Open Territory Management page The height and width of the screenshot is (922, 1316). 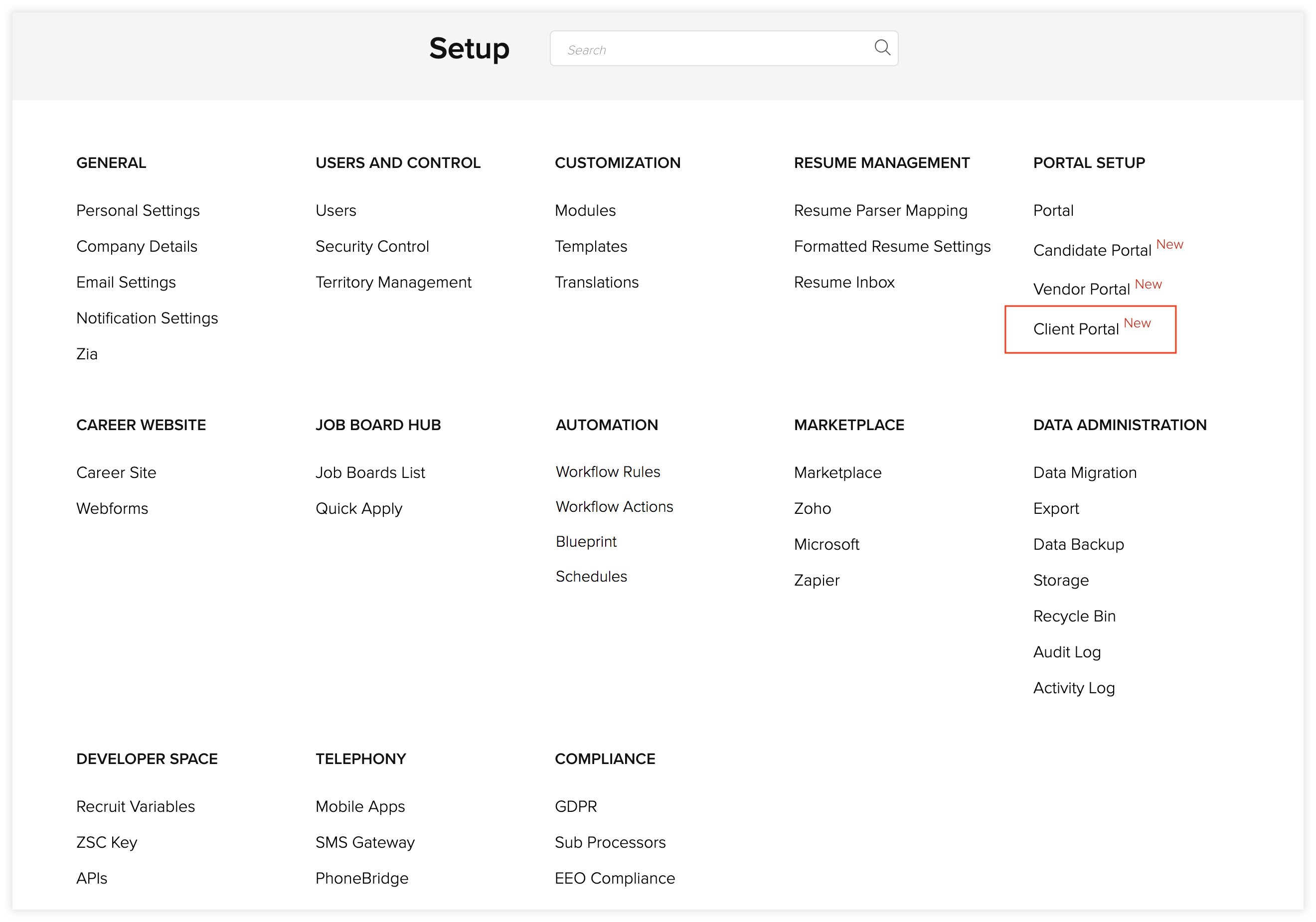click(x=393, y=282)
